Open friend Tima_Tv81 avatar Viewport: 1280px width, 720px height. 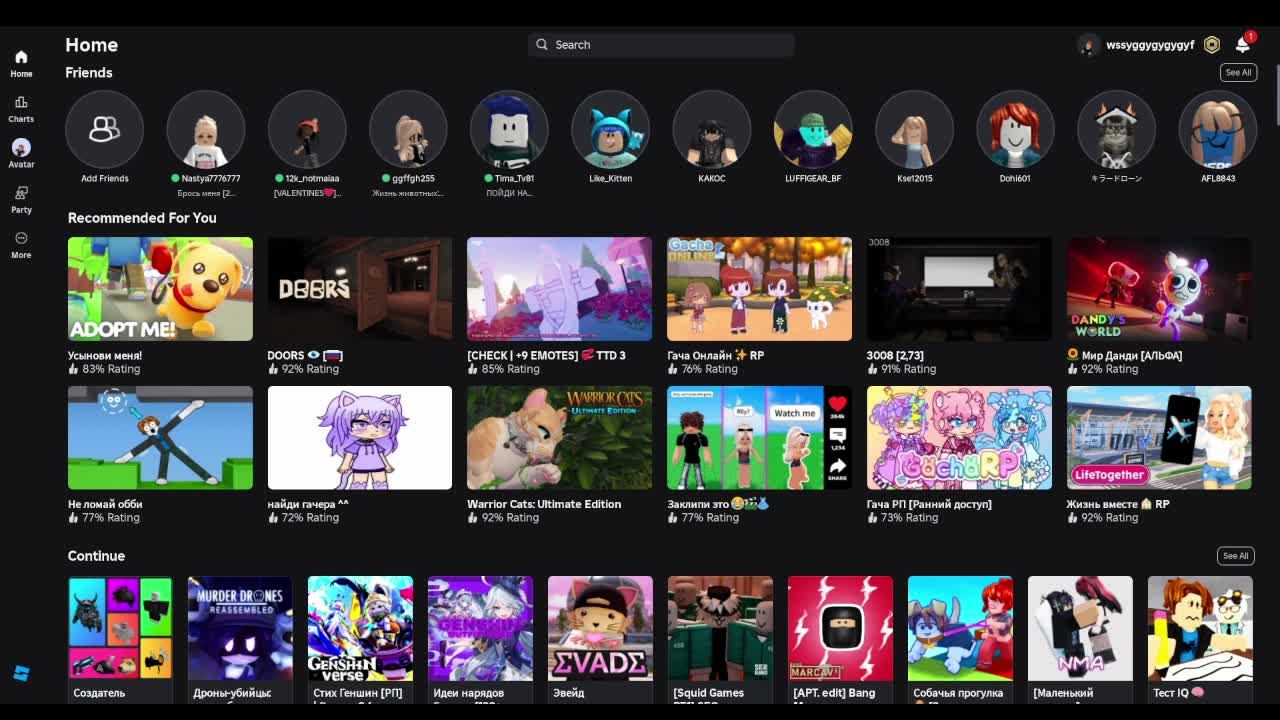coord(509,129)
